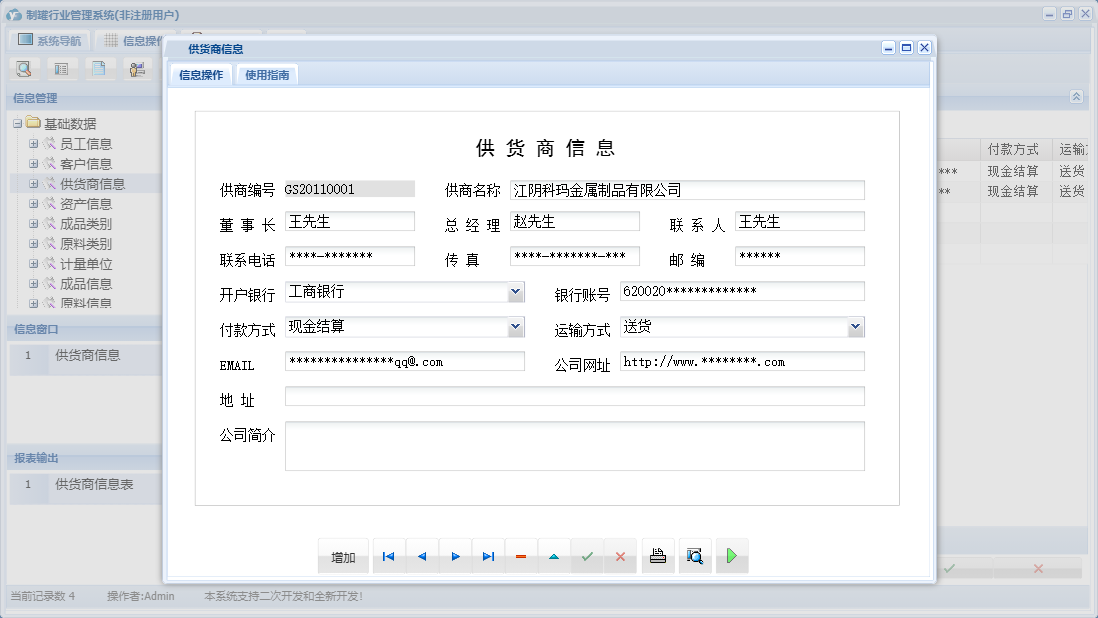Click the EMAIL input field
The image size is (1098, 618).
[x=405, y=361]
